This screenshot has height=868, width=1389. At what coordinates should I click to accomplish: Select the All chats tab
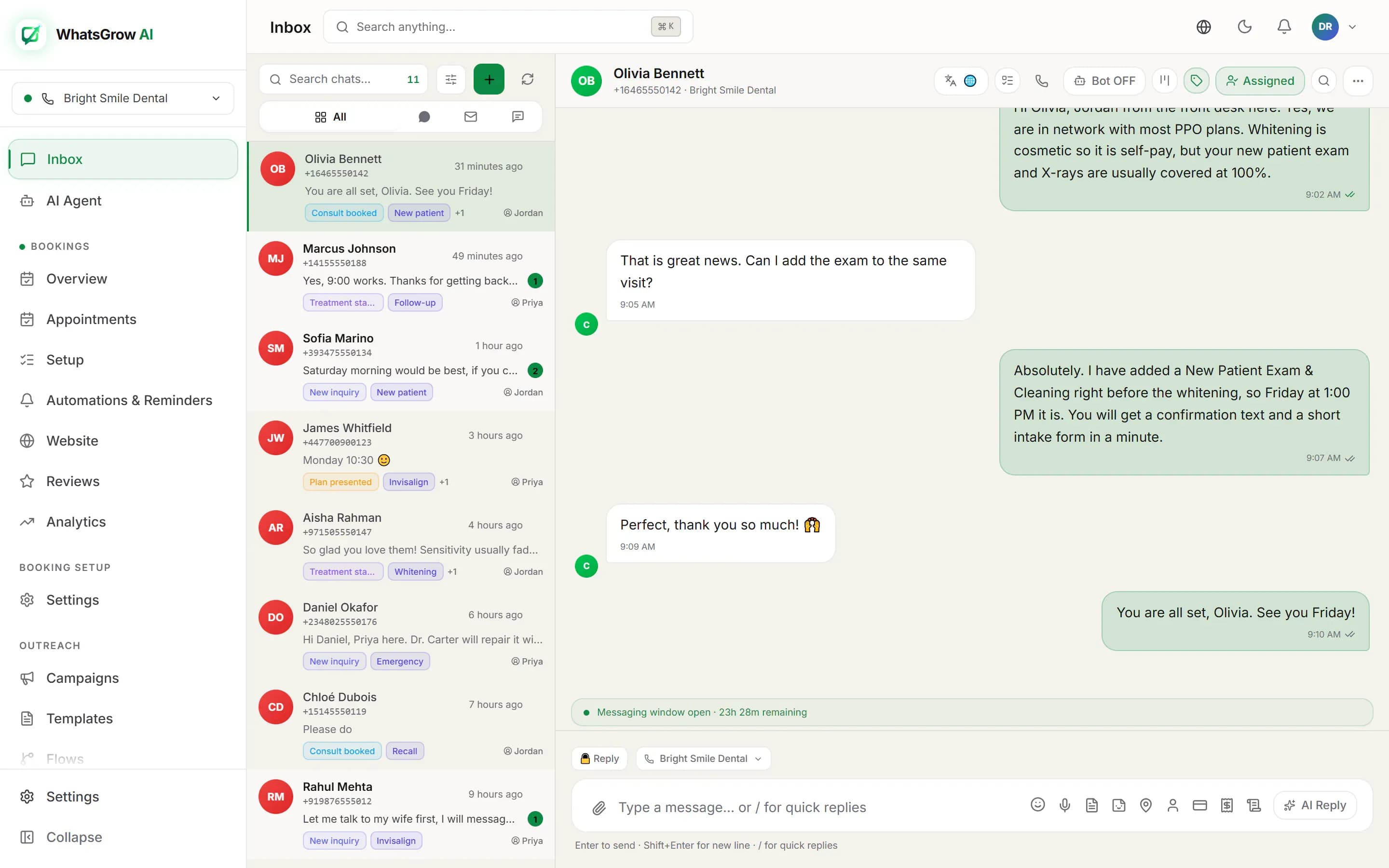[330, 117]
